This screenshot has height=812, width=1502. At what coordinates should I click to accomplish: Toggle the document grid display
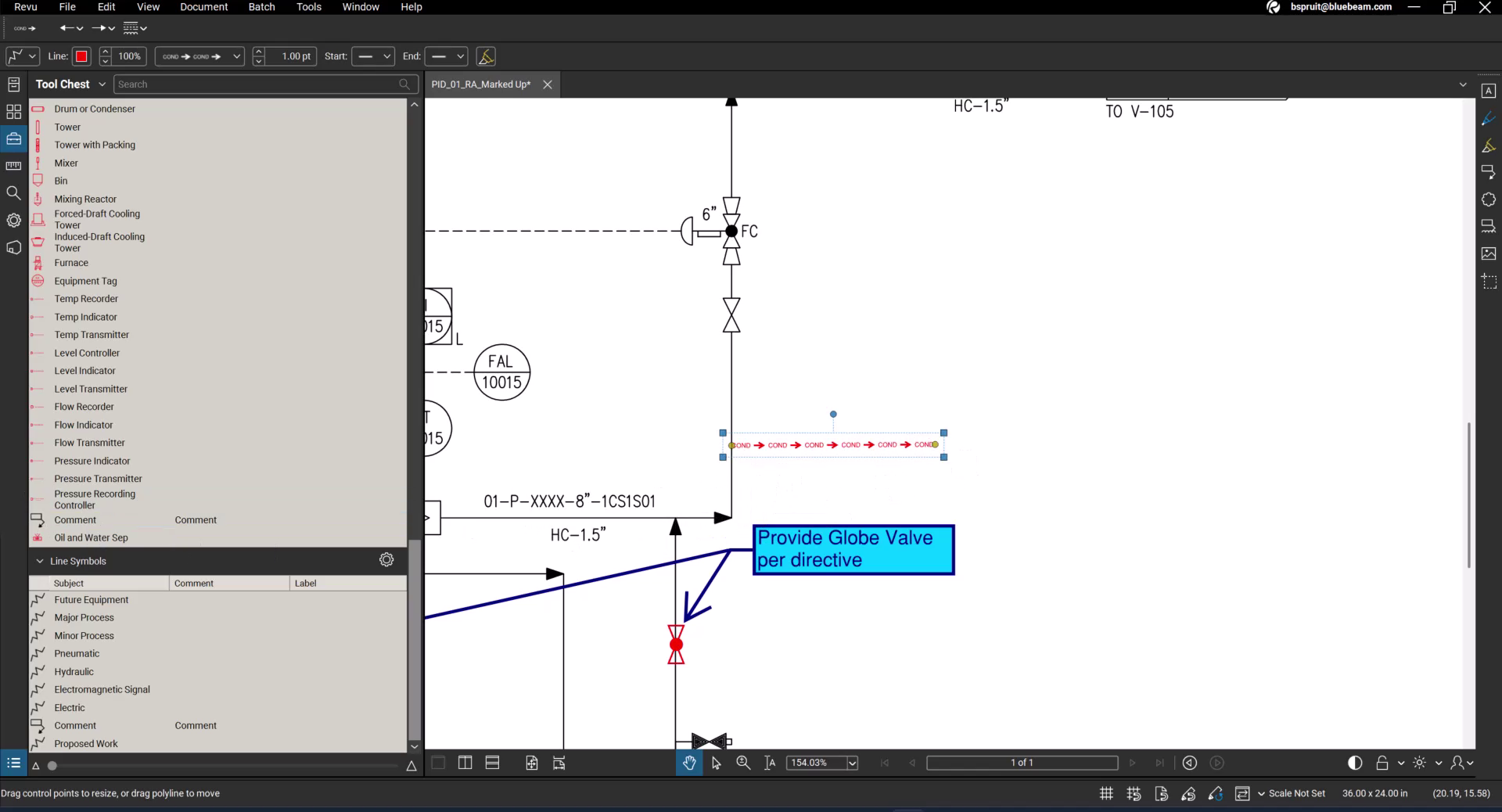(x=1105, y=793)
